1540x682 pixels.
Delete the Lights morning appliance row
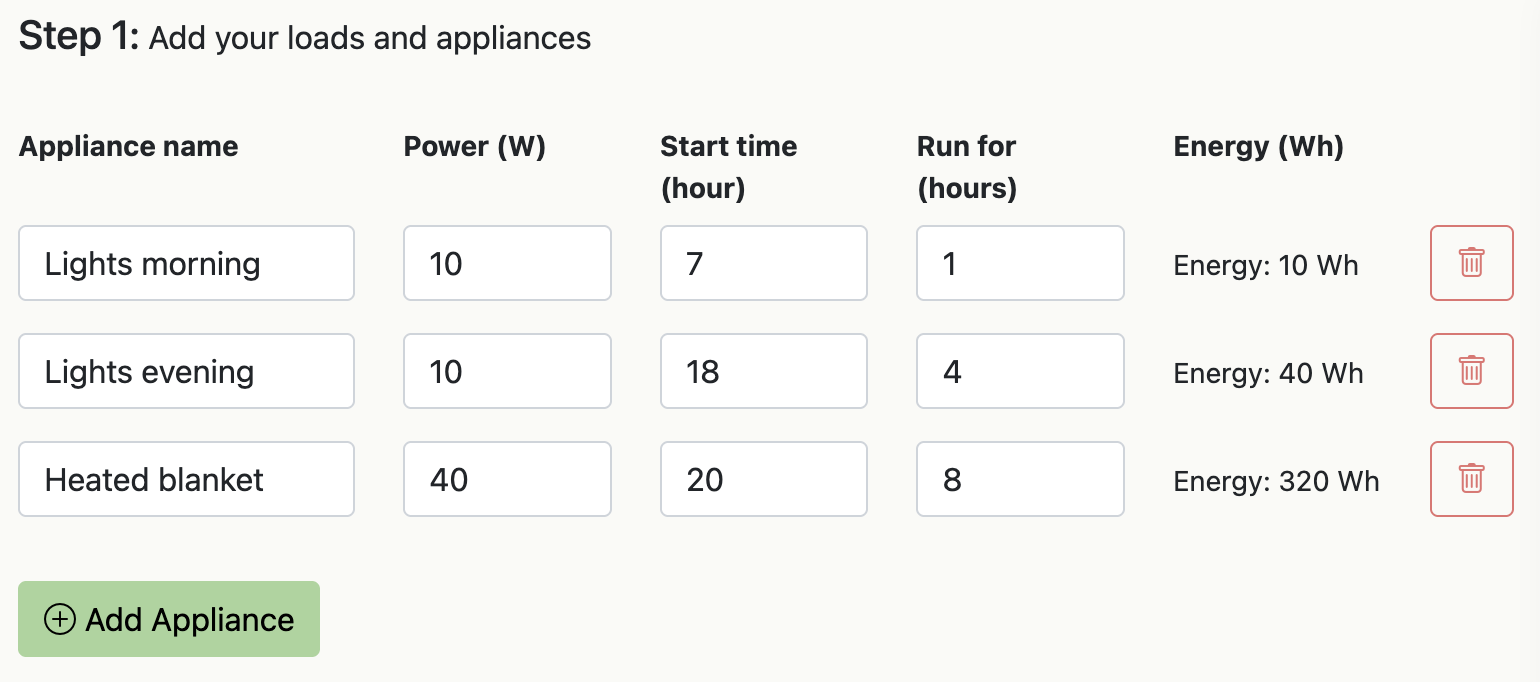click(1471, 263)
